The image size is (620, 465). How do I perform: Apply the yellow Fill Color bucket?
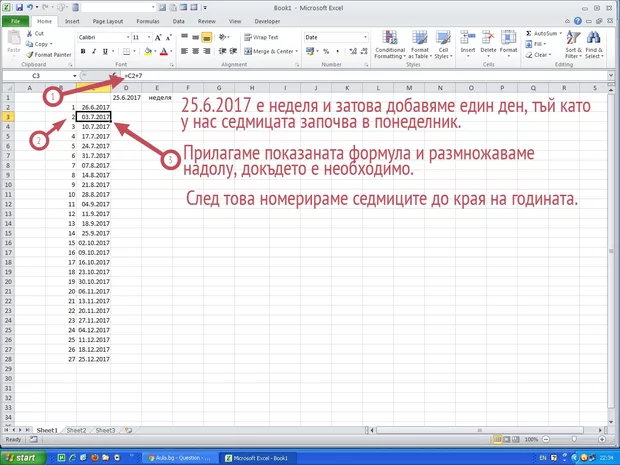click(148, 51)
